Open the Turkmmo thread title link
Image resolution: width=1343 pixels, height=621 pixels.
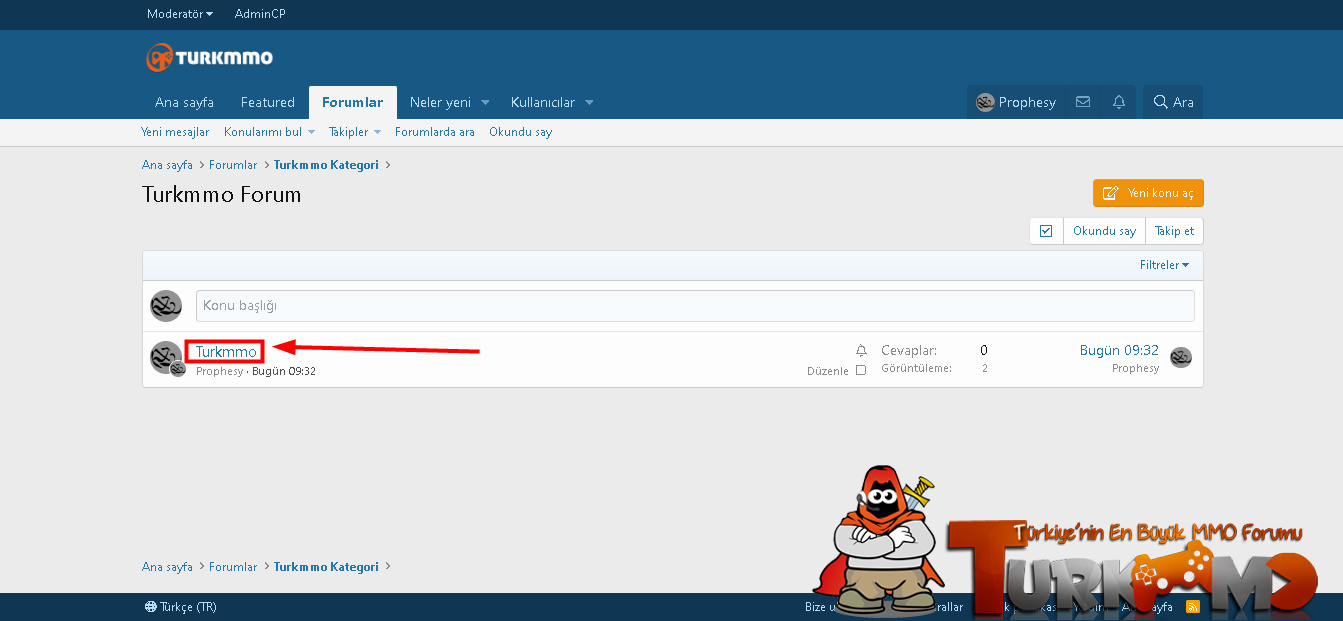226,352
